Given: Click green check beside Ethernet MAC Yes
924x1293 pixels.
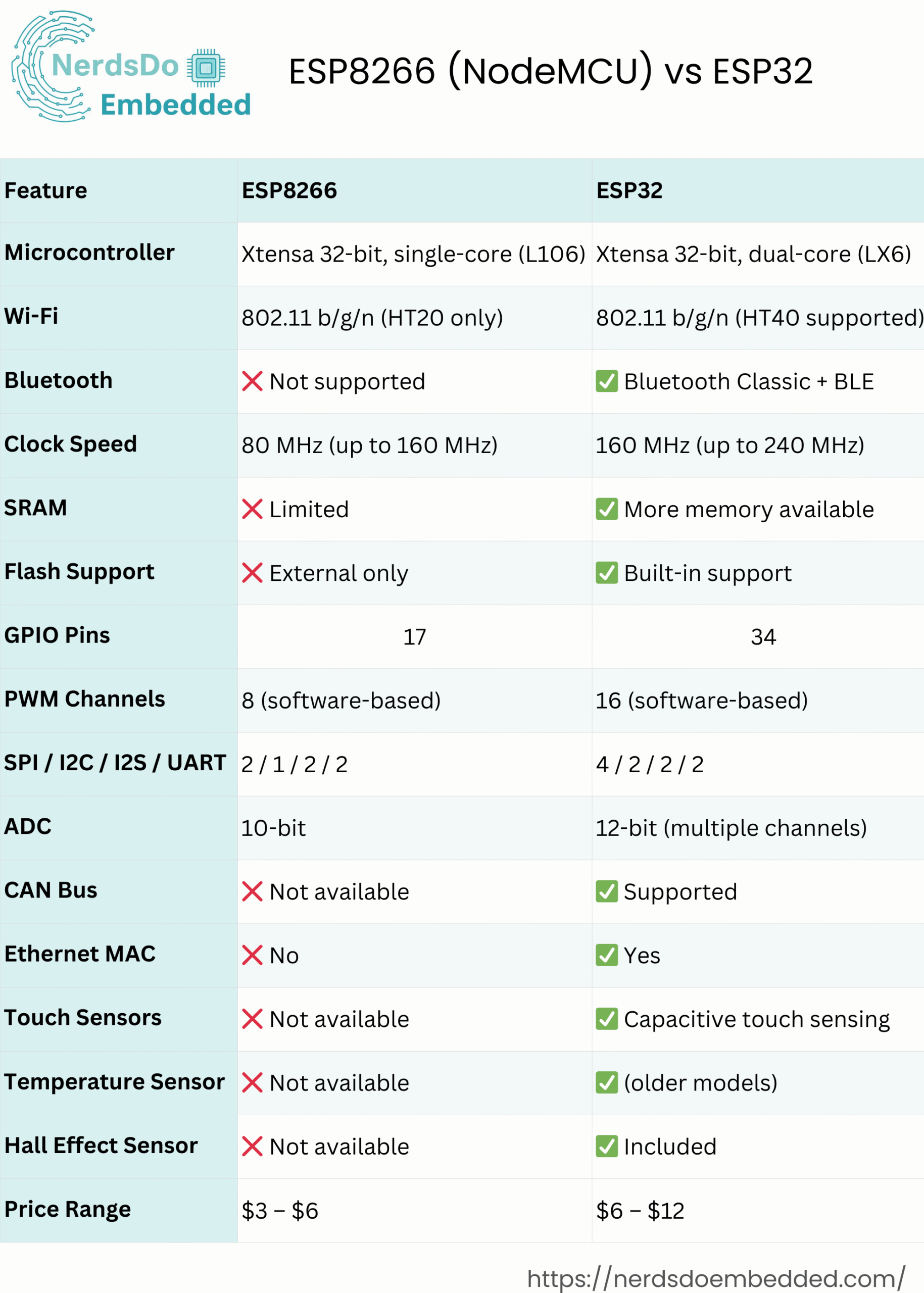Looking at the screenshot, I should 607,955.
